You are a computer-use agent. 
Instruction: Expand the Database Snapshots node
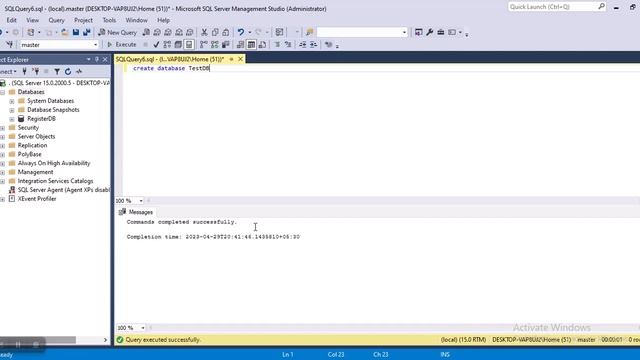[x=12, y=110]
